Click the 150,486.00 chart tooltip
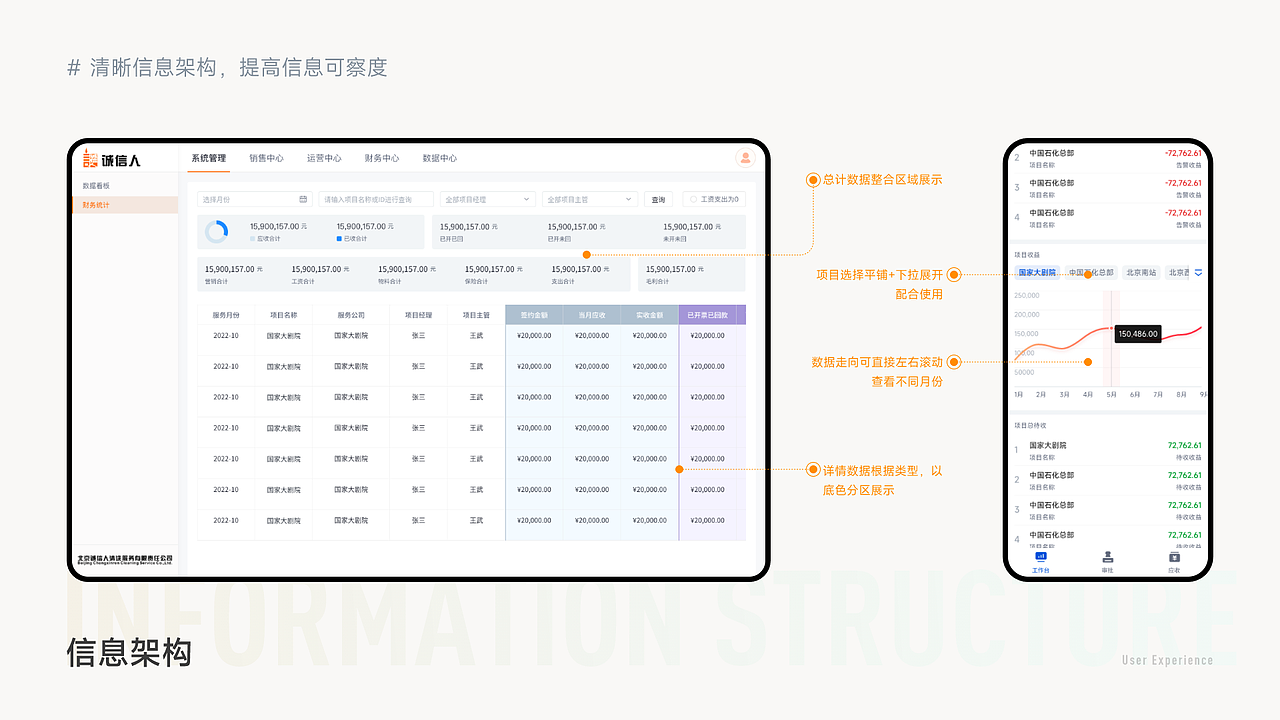The width and height of the screenshot is (1280, 720). [x=1138, y=334]
